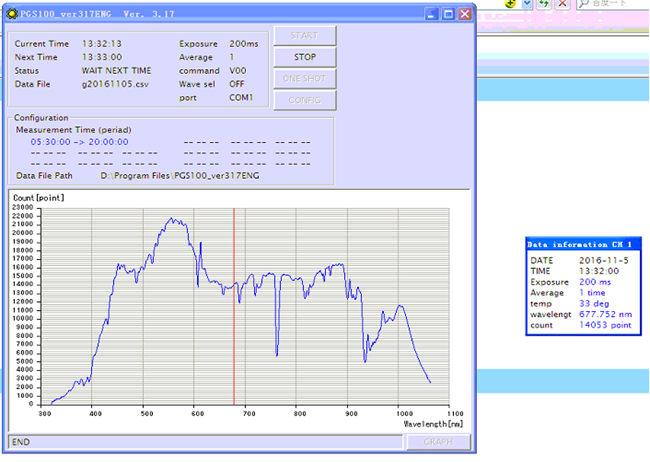The height and width of the screenshot is (462, 650).
Task: Click the TIME value 13:32:00 in data panel
Action: click(x=599, y=271)
